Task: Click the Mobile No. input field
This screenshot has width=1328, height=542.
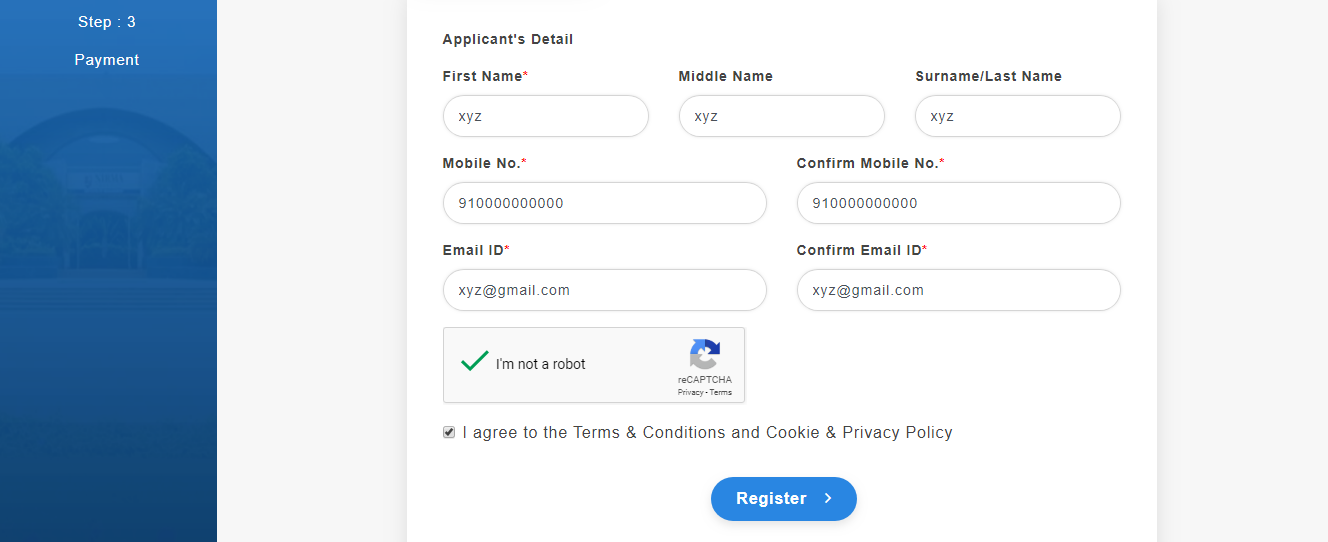Action: click(604, 203)
